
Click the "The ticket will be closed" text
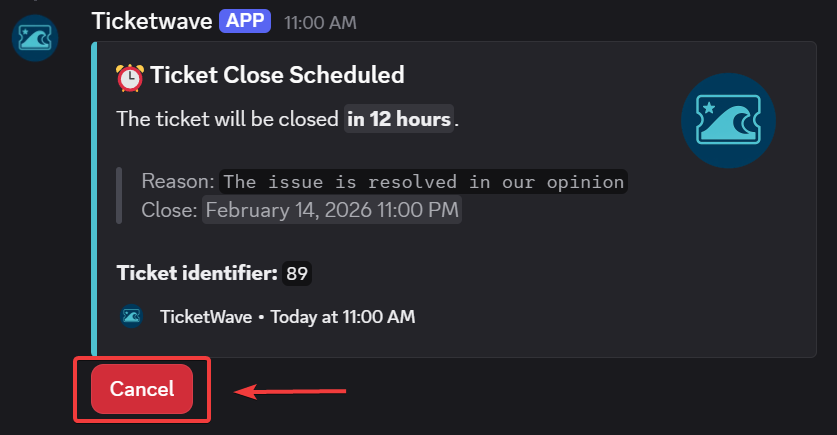(x=227, y=119)
